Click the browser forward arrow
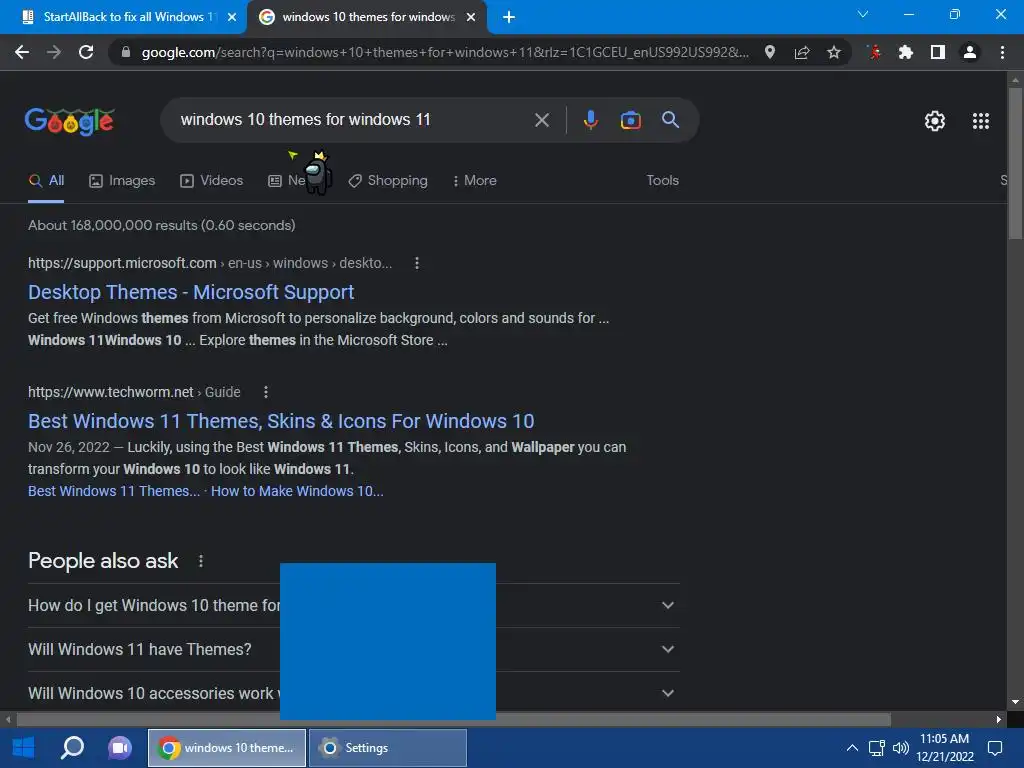 click(54, 52)
